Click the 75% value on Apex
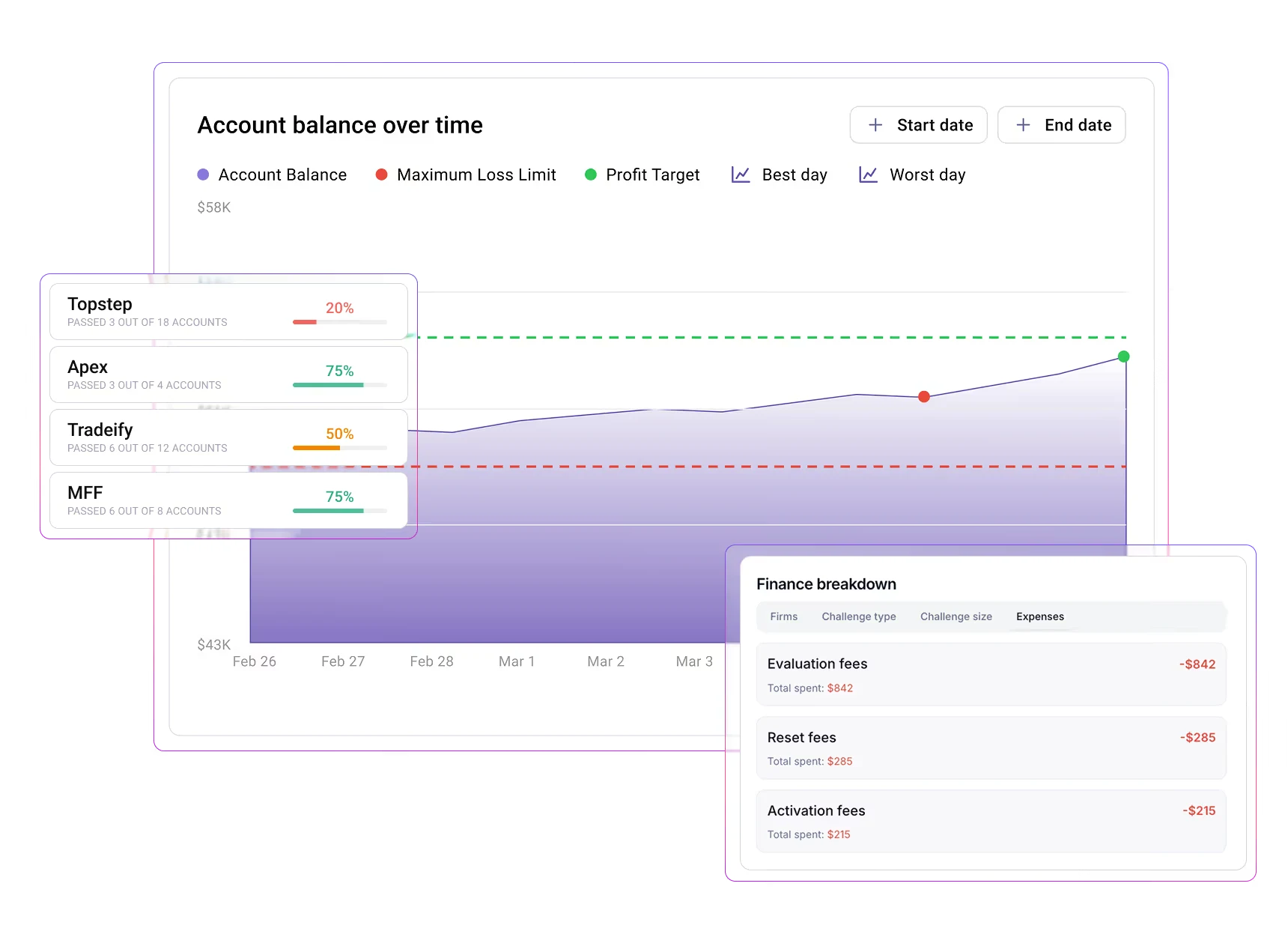Screen dimensions: 1288x946 tap(339, 371)
